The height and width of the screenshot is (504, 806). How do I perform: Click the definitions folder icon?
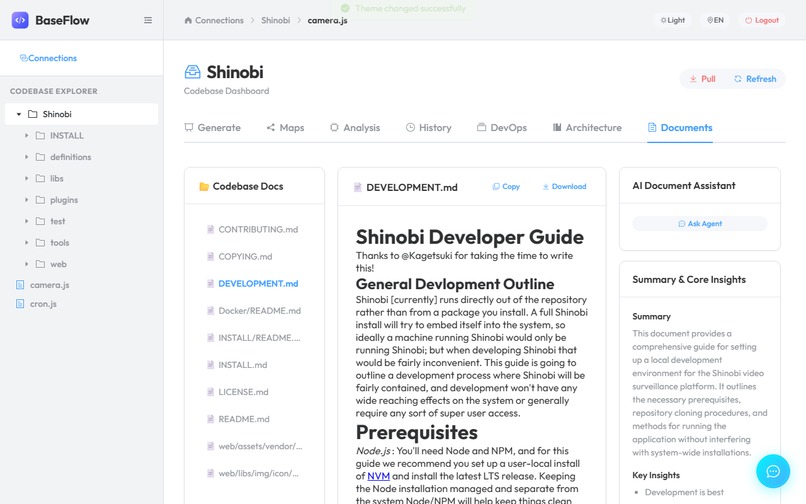pyautogui.click(x=40, y=157)
